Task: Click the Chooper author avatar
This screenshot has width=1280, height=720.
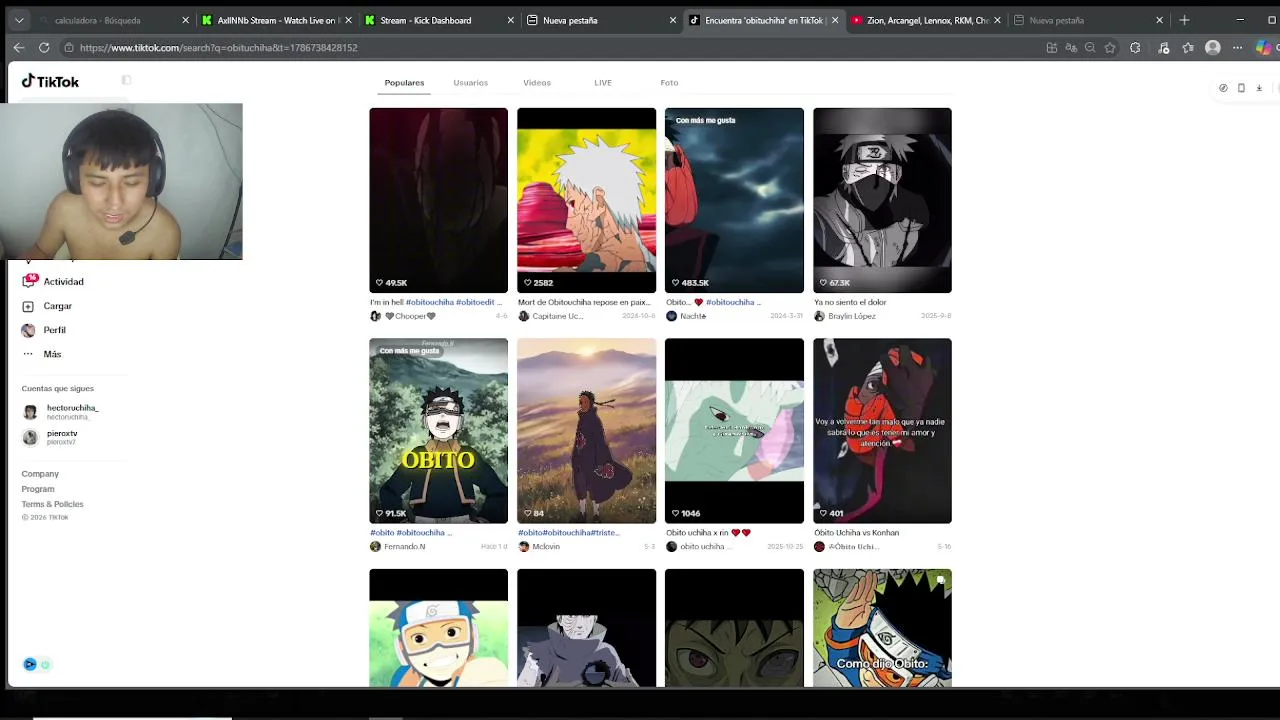Action: (x=375, y=316)
